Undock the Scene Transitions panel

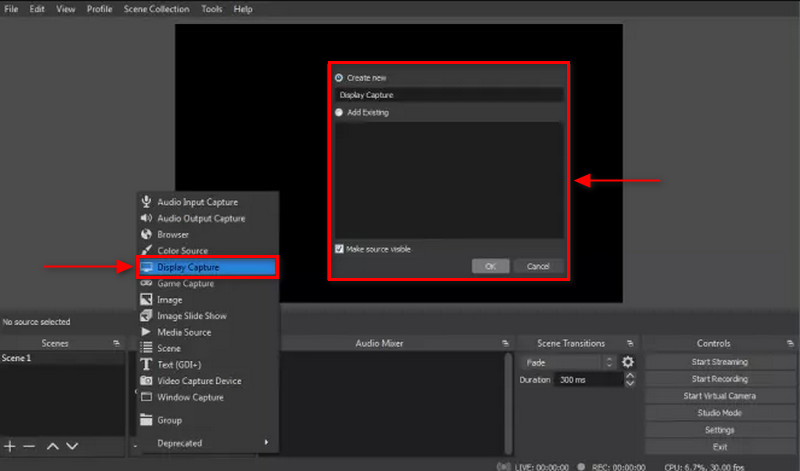(x=630, y=343)
